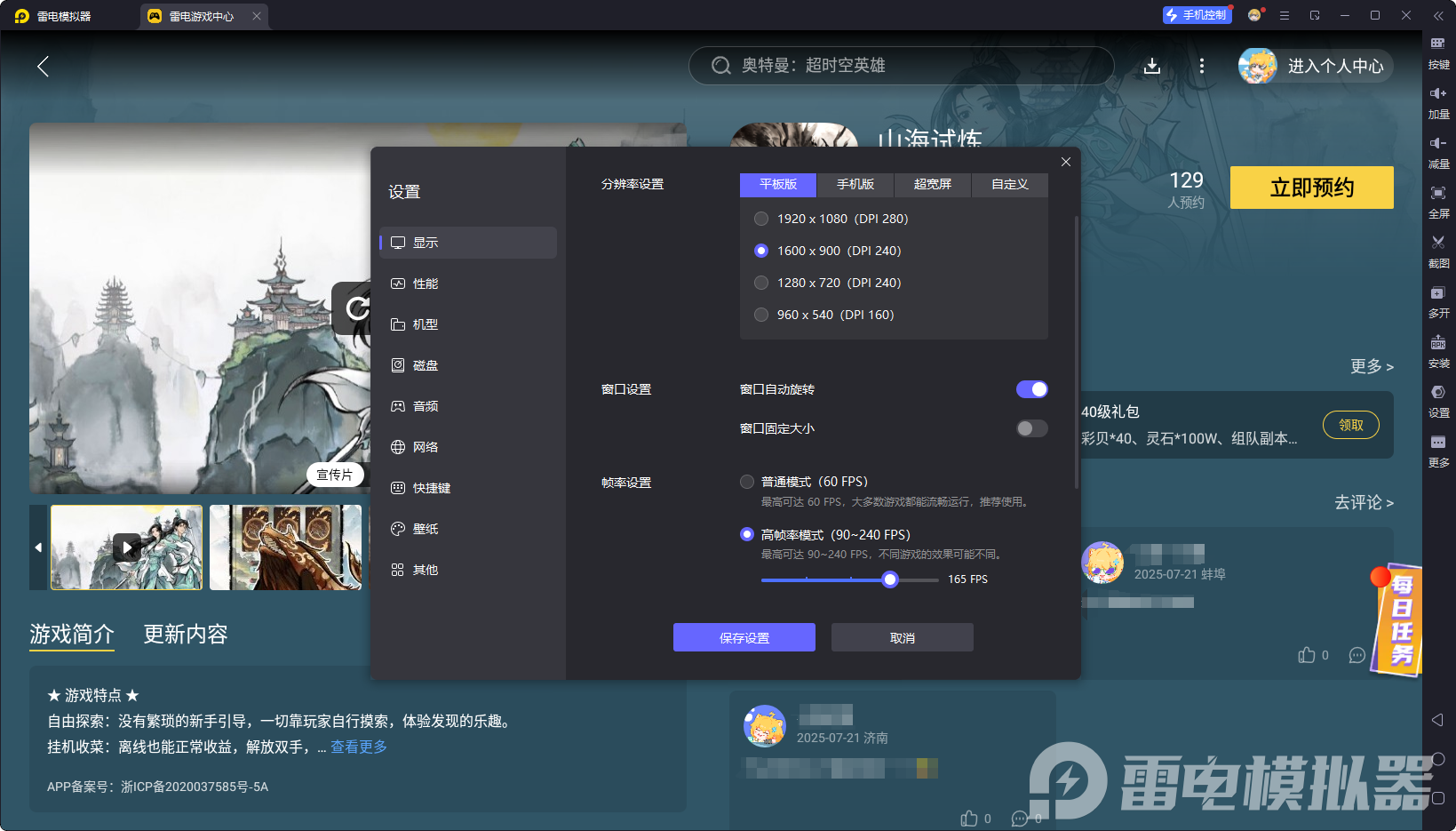Click the FPS slider handle at 165 FPS
Viewport: 1456px width, 831px height.
[x=890, y=579]
